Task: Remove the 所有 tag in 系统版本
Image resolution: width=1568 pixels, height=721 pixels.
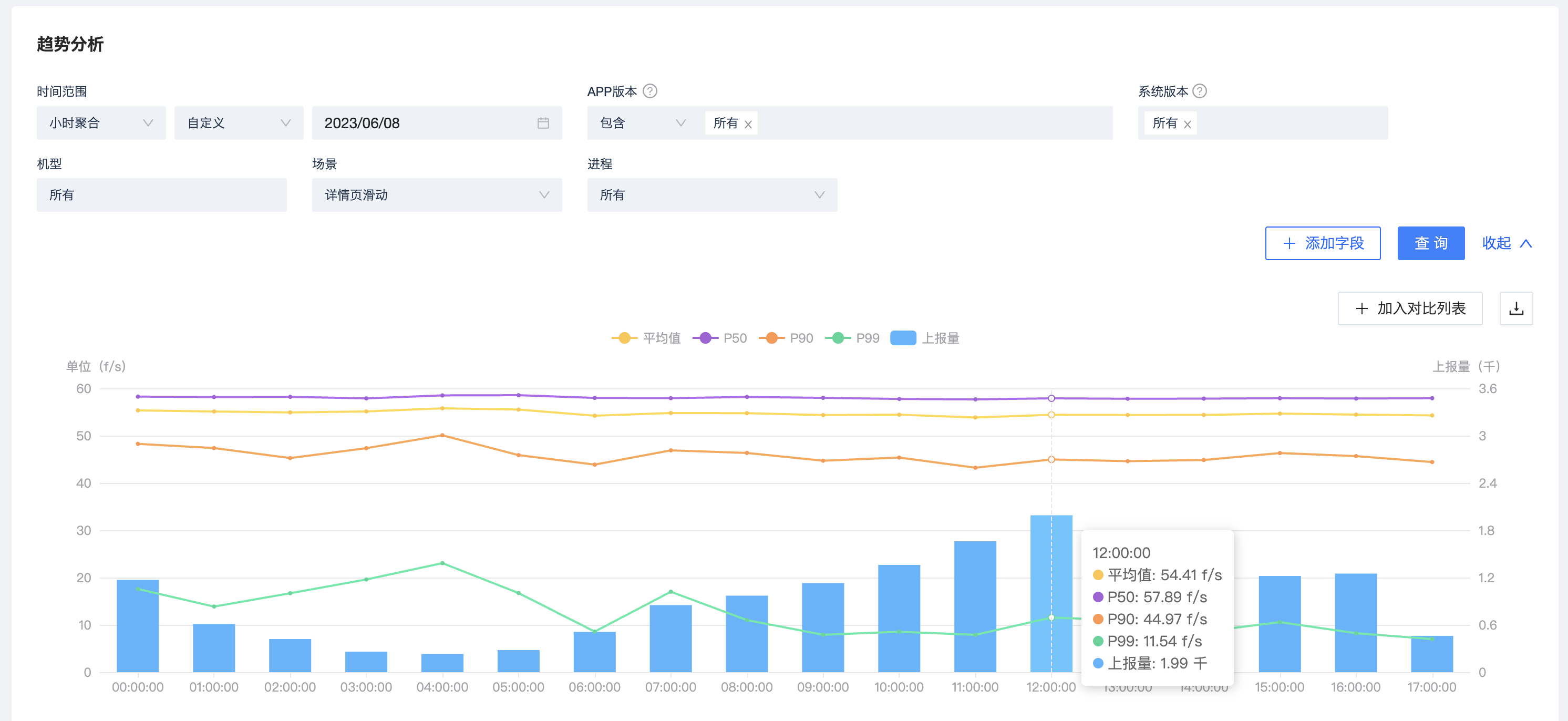Action: click(1187, 124)
